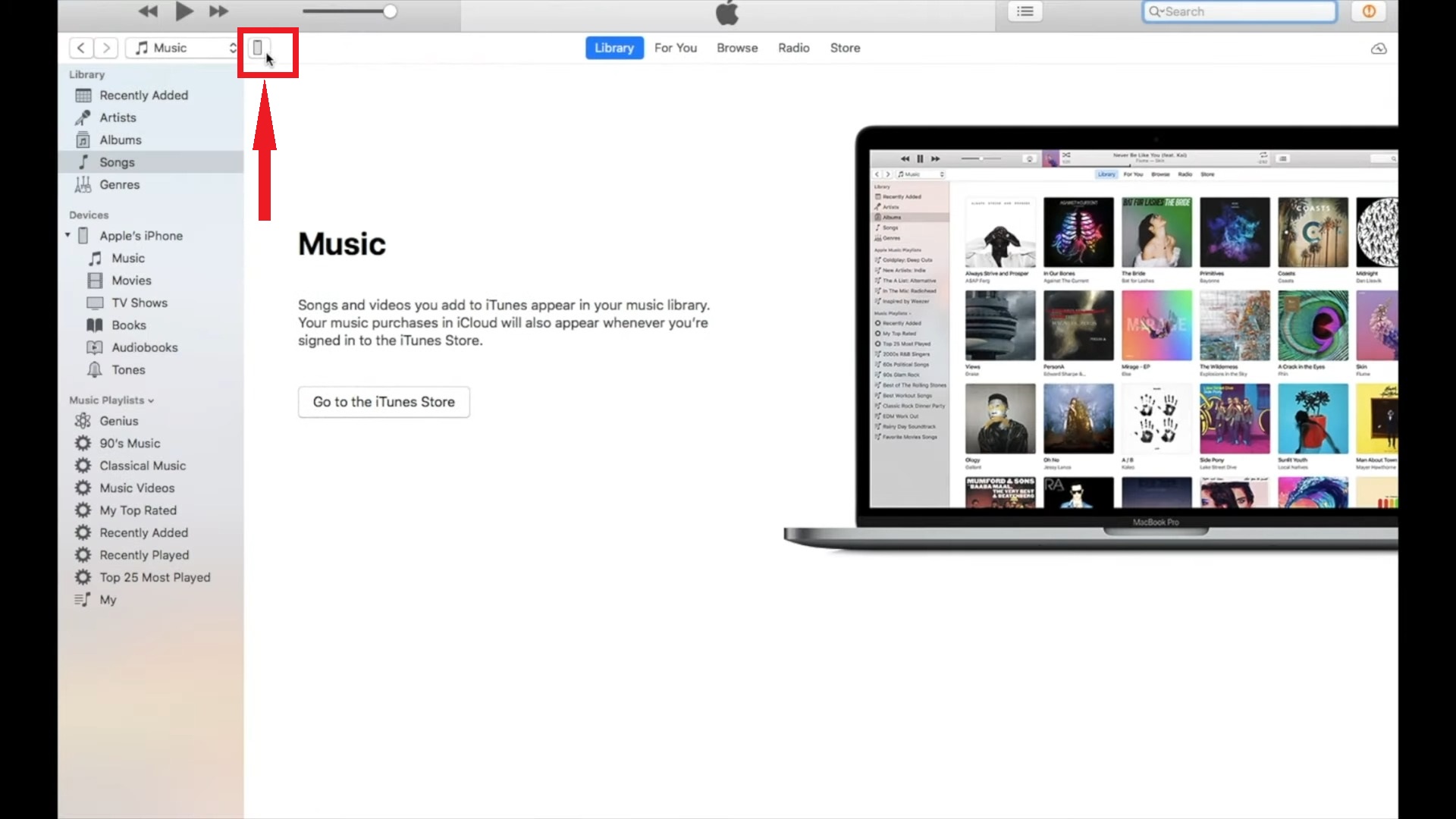Go back with the left chevron
The width and height of the screenshot is (1456, 819).
pyautogui.click(x=81, y=48)
